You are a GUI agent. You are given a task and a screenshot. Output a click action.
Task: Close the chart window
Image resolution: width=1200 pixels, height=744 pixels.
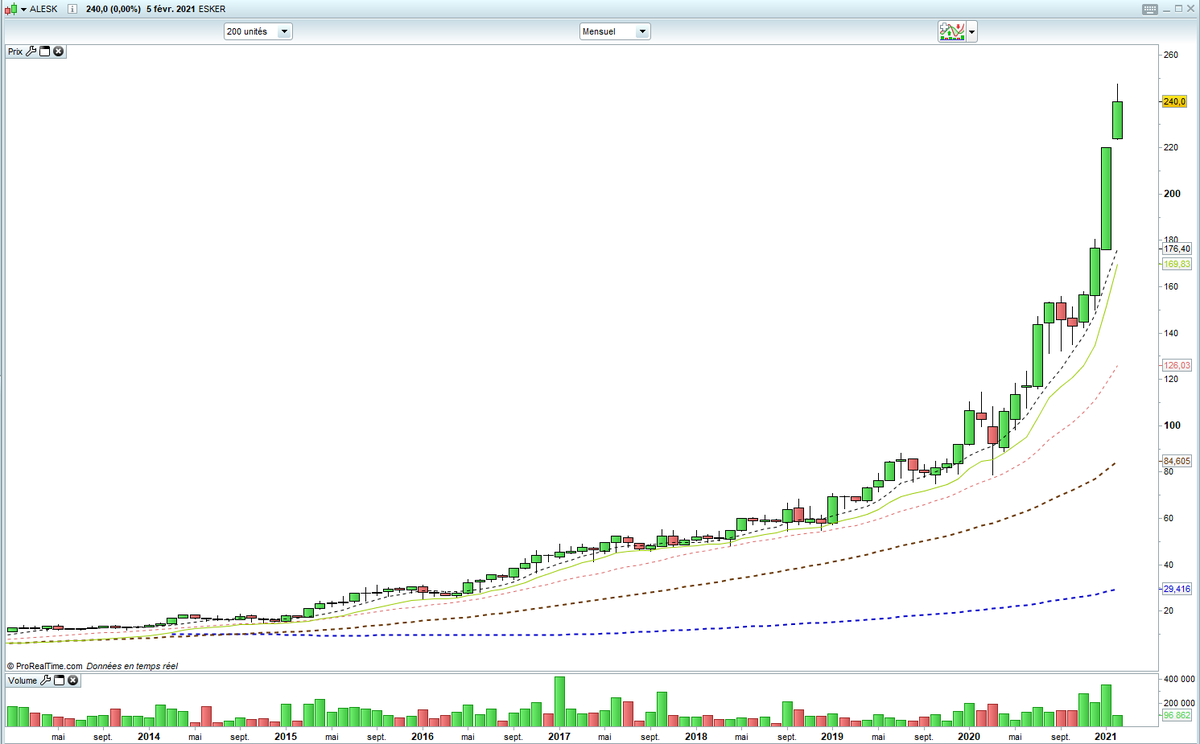click(x=1191, y=9)
